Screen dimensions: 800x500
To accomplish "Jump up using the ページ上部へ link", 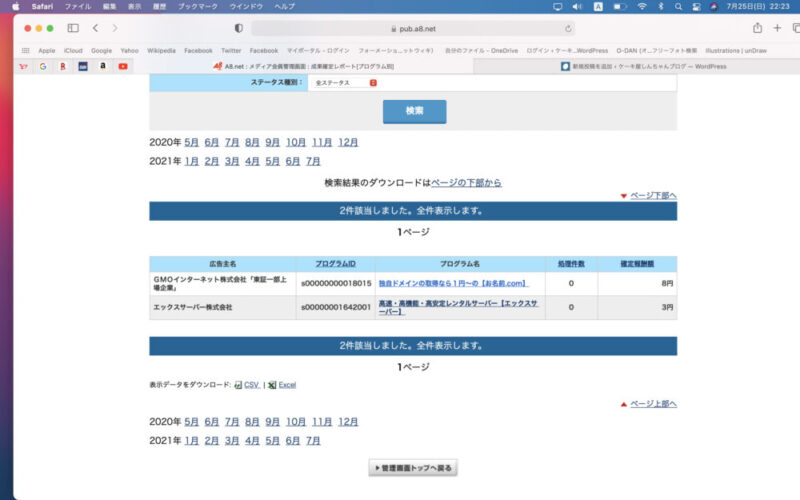I will point(653,404).
